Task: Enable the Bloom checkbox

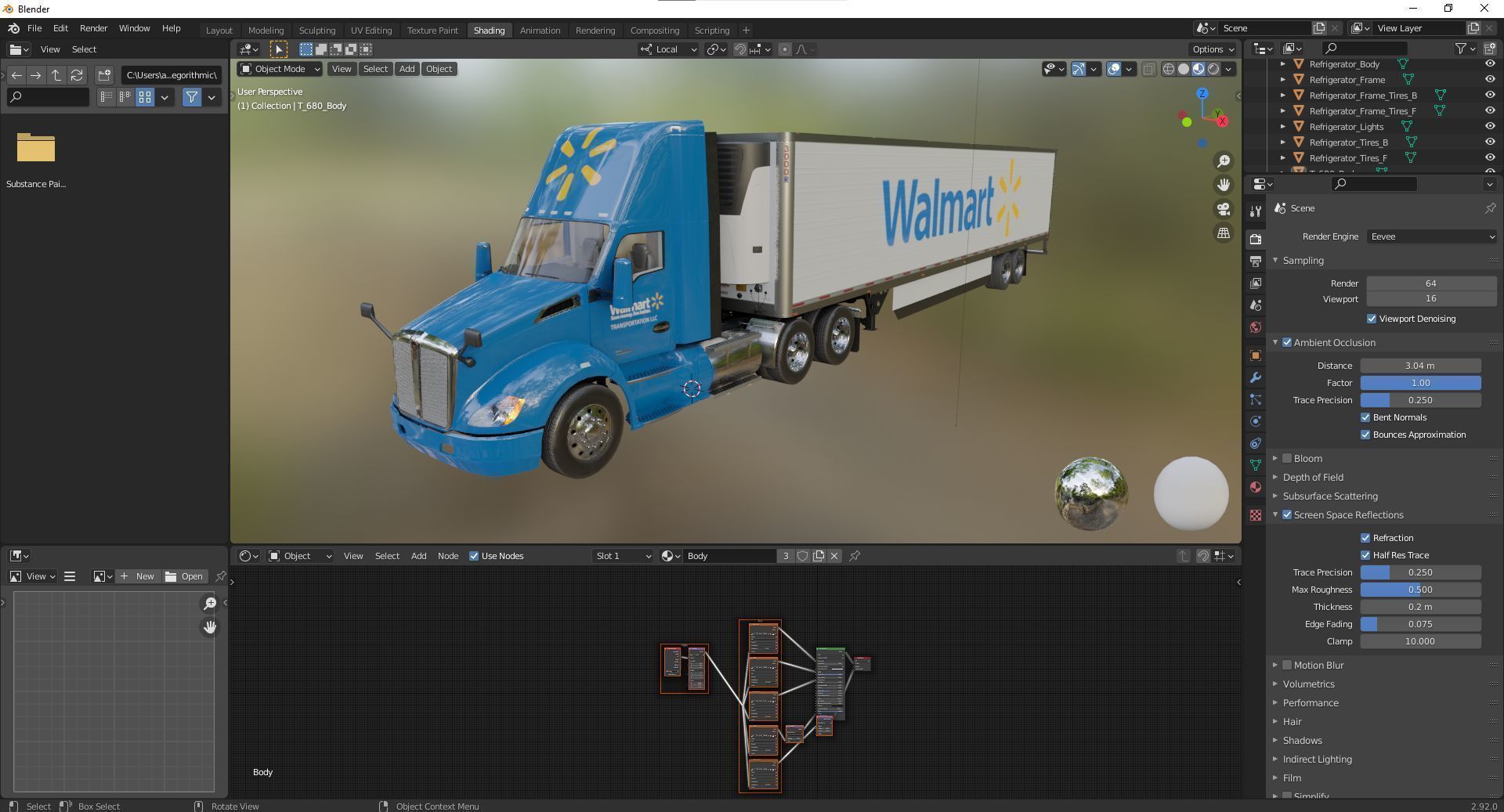Action: pos(1287,458)
